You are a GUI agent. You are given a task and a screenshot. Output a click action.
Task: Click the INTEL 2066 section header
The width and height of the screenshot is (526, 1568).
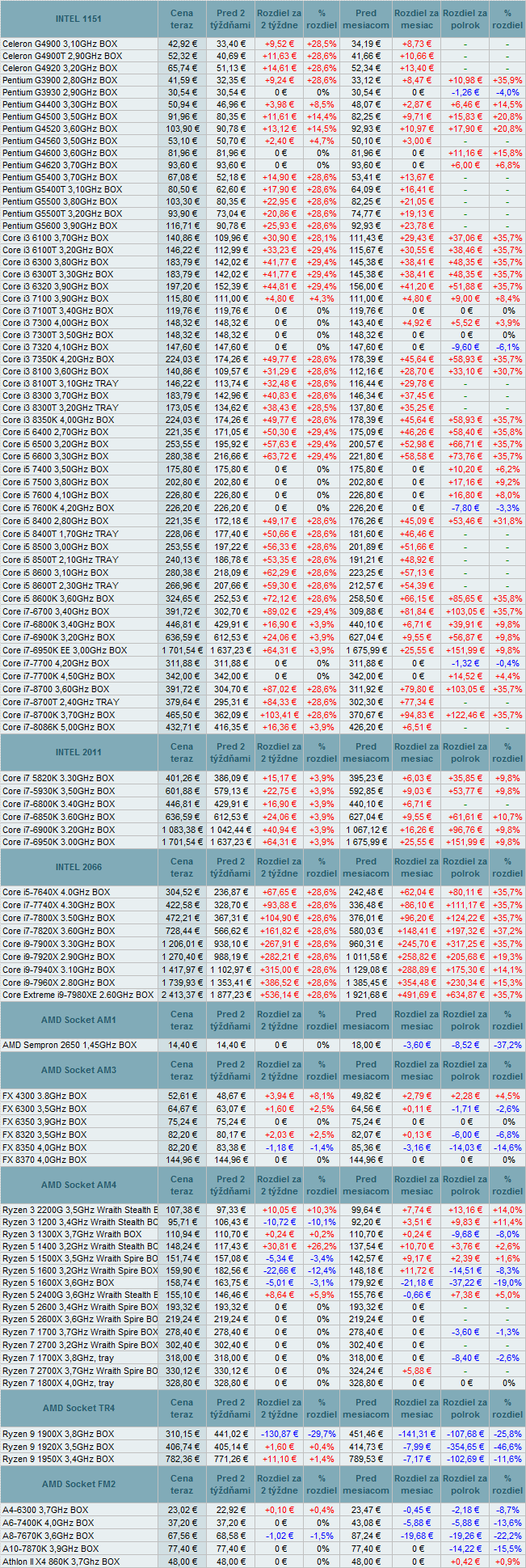(x=78, y=867)
